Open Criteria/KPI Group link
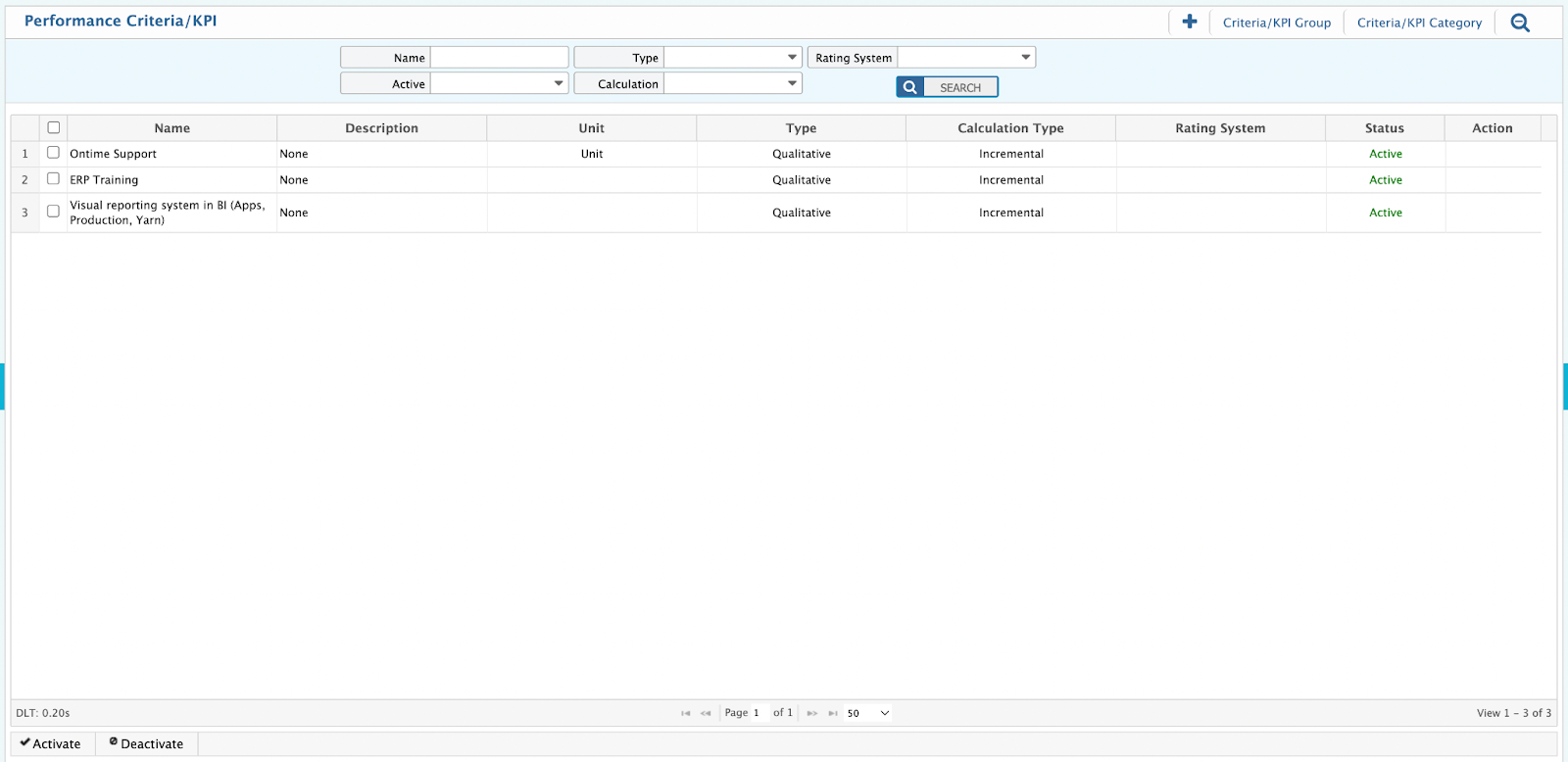Viewport: 1568px width, 762px height. (1276, 23)
